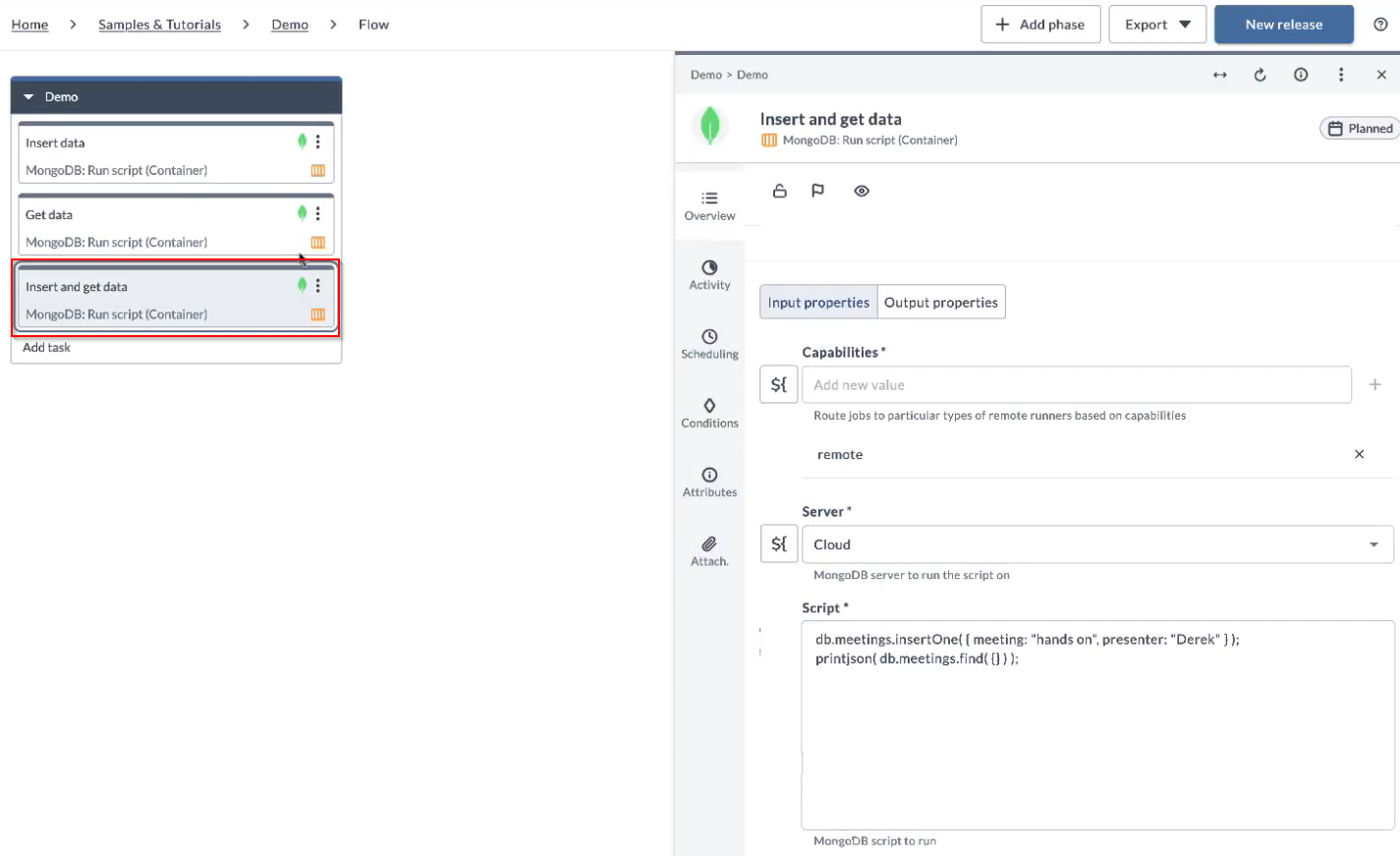Click the Add phase button
This screenshot has width=1400, height=856.
point(1040,25)
